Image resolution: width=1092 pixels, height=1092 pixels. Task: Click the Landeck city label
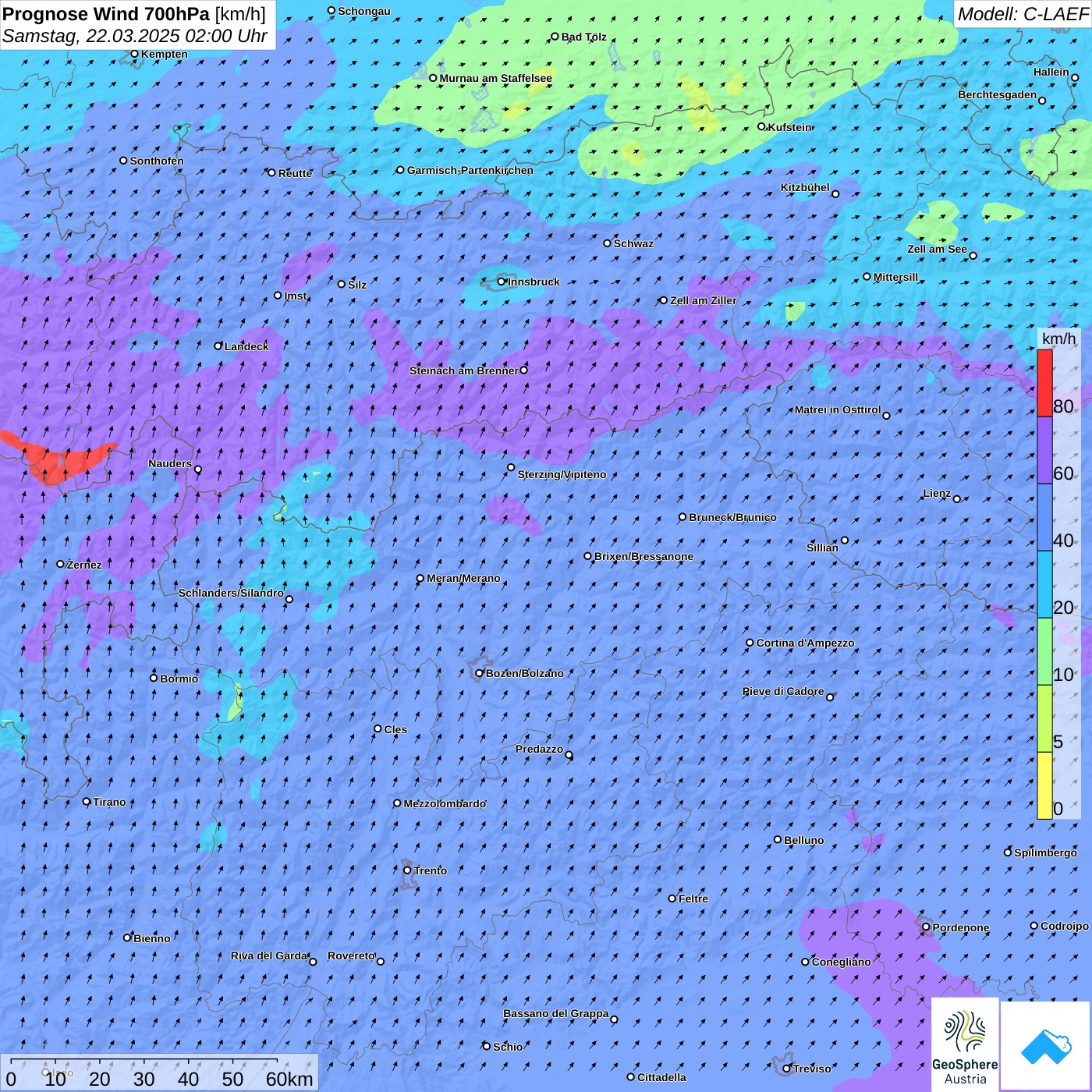246,346
